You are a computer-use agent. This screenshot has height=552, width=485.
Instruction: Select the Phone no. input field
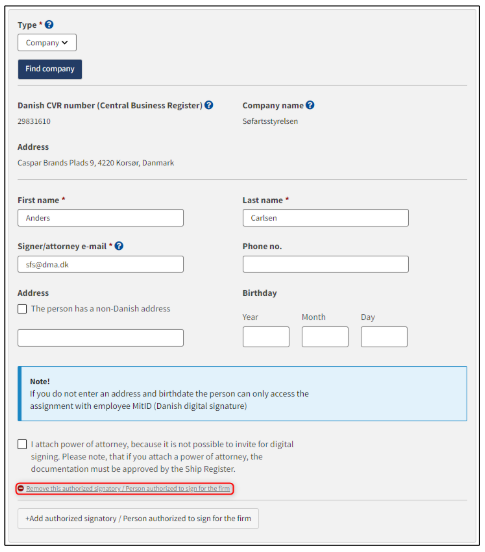[x=326, y=264]
